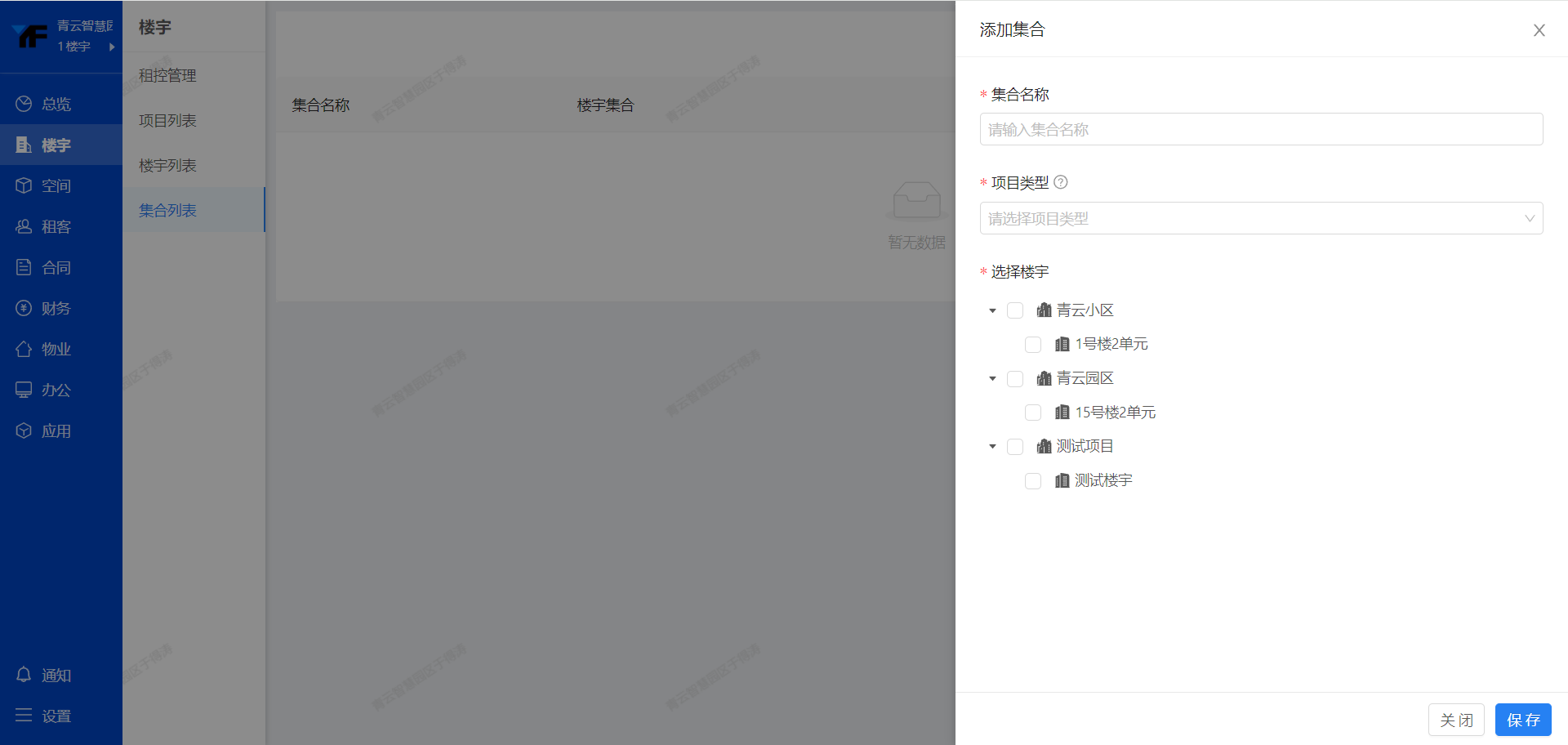Click the 财务 finance yen icon
The image size is (1568, 745).
(24, 308)
